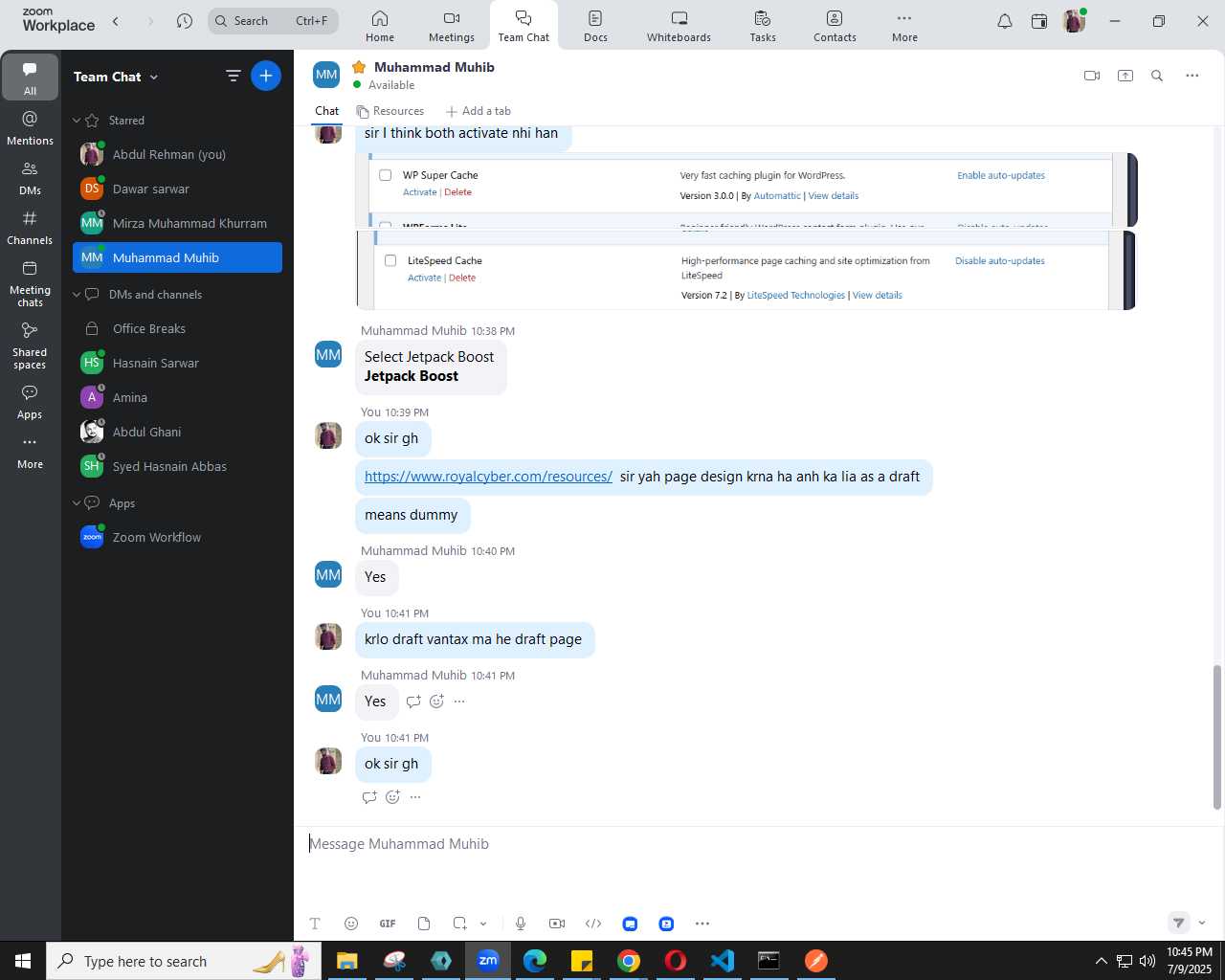The height and width of the screenshot is (980, 1225).
Task: Click the message input for Muhammad Muhib
Action: click(756, 844)
